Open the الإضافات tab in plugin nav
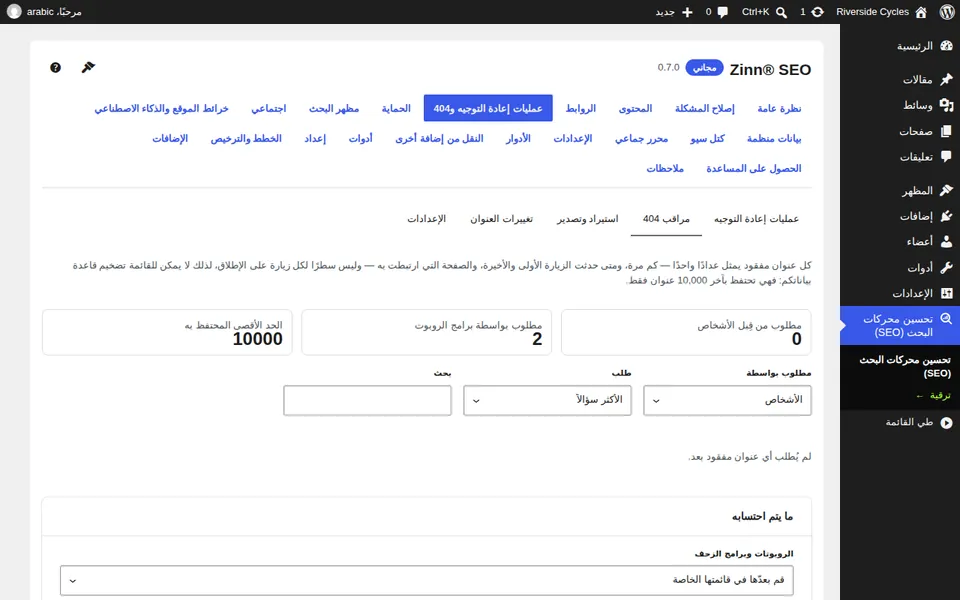This screenshot has height=600, width=960. point(170,138)
